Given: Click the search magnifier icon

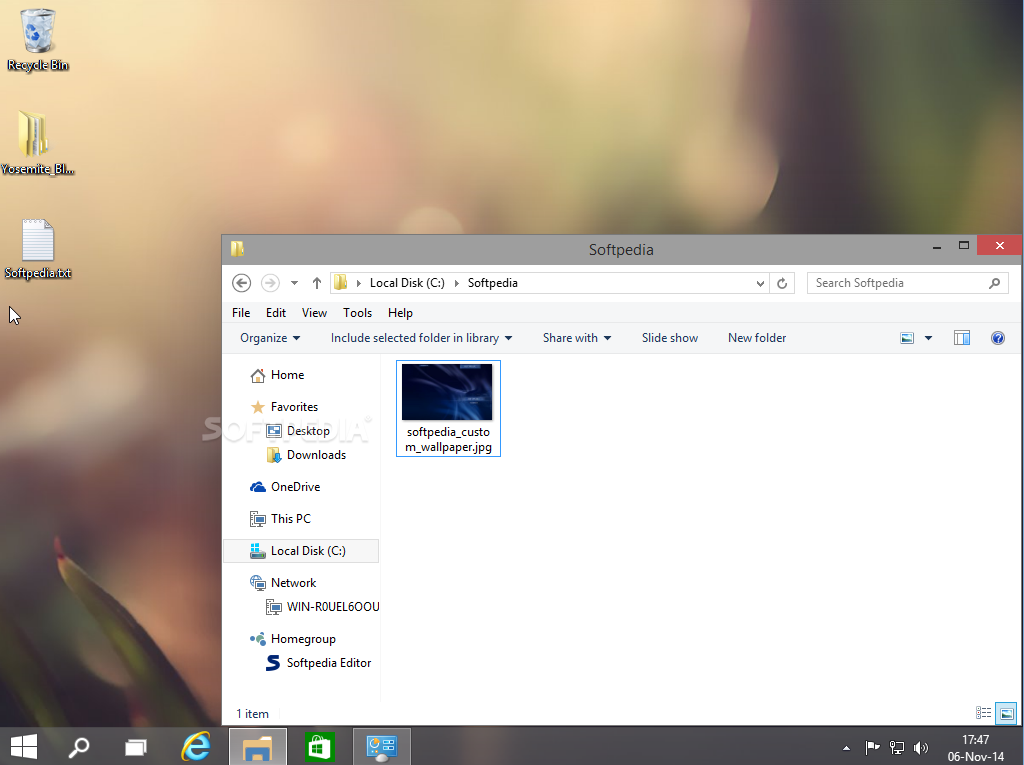Looking at the screenshot, I should [995, 283].
